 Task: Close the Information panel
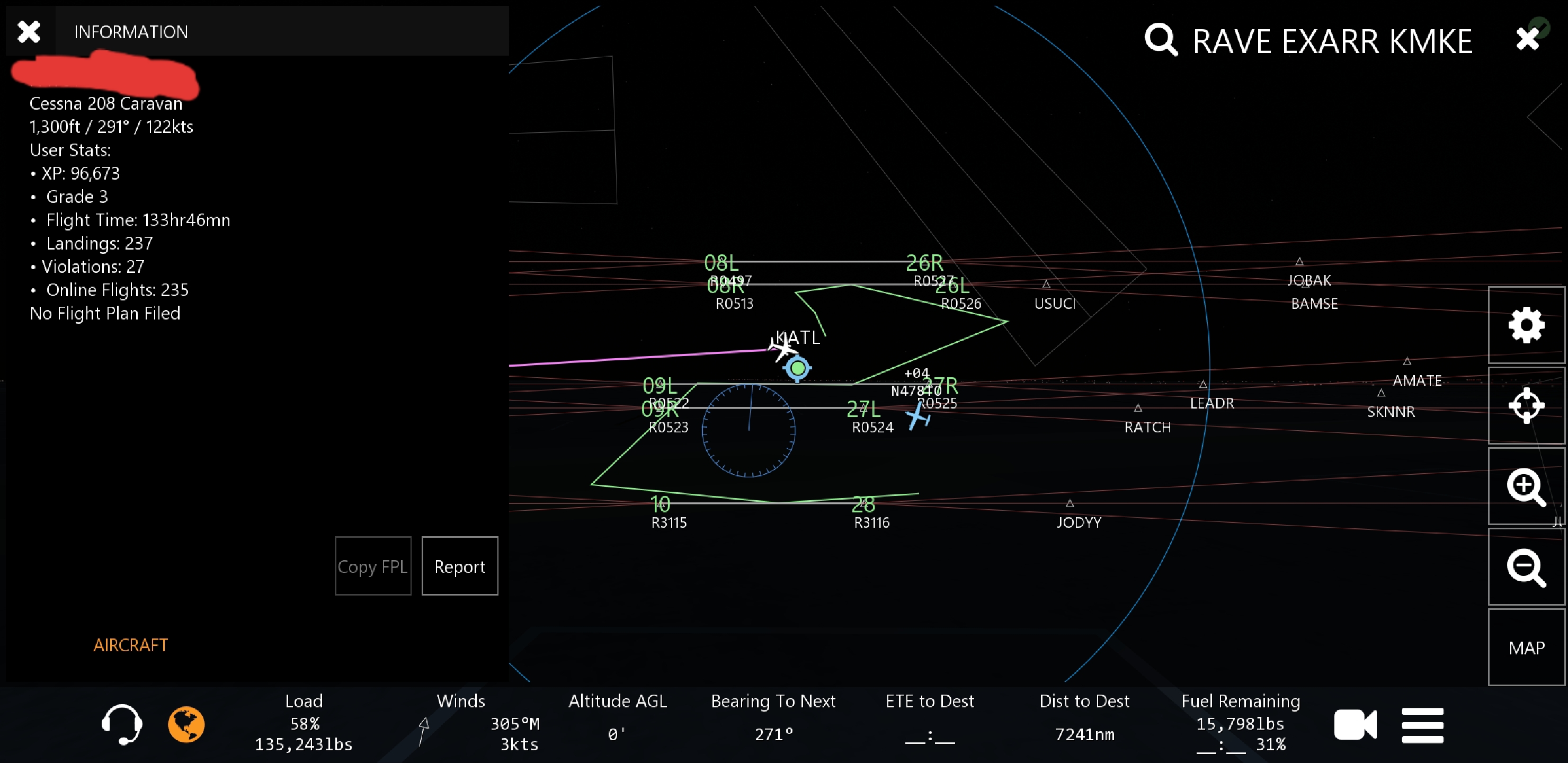pyautogui.click(x=29, y=32)
